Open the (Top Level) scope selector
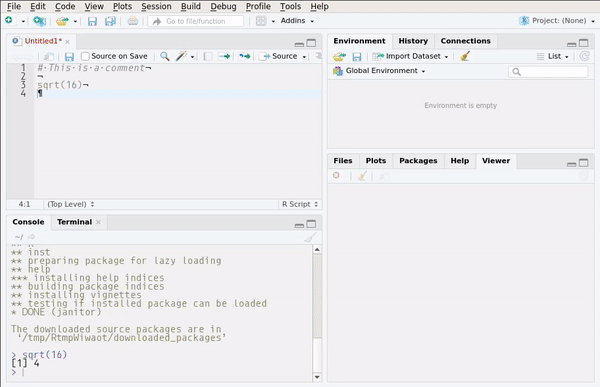 pyautogui.click(x=70, y=204)
